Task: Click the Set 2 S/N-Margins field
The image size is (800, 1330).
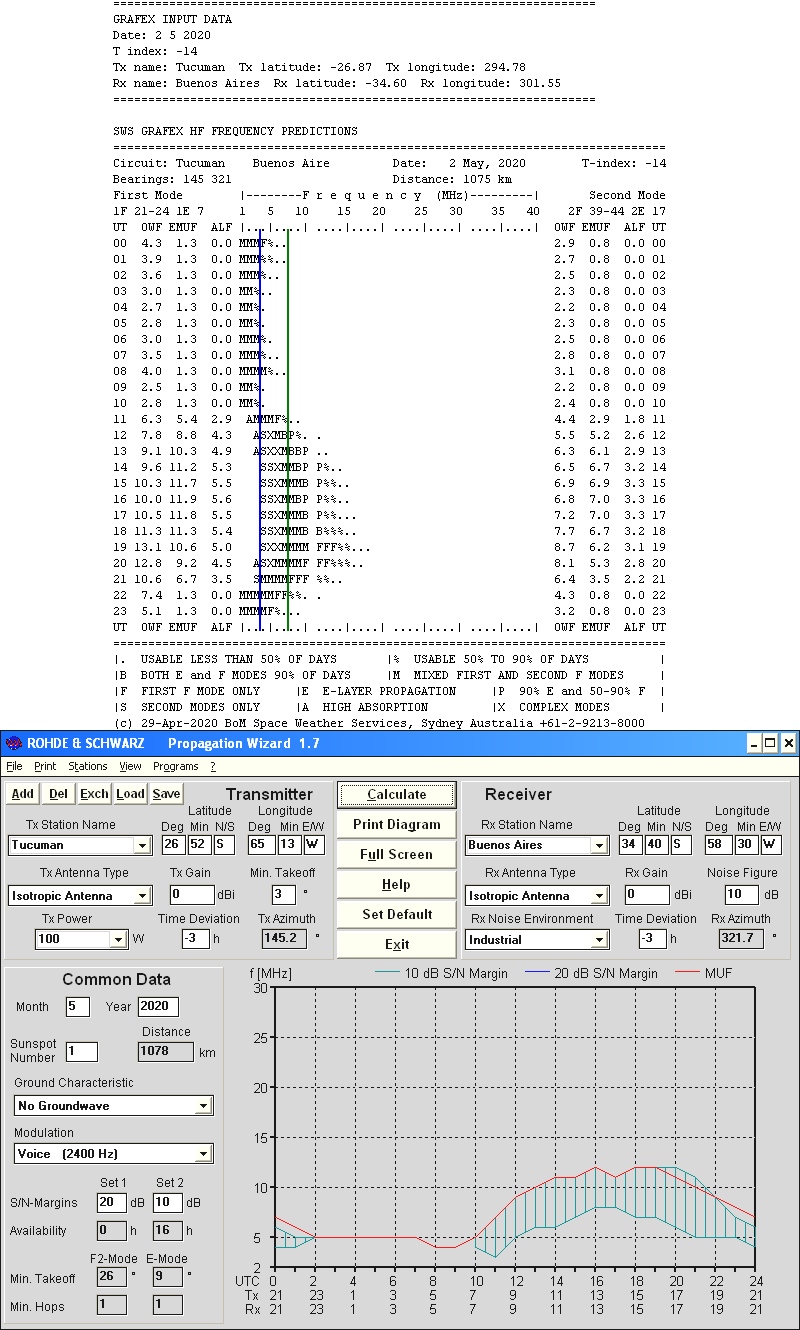Action: [x=167, y=1202]
